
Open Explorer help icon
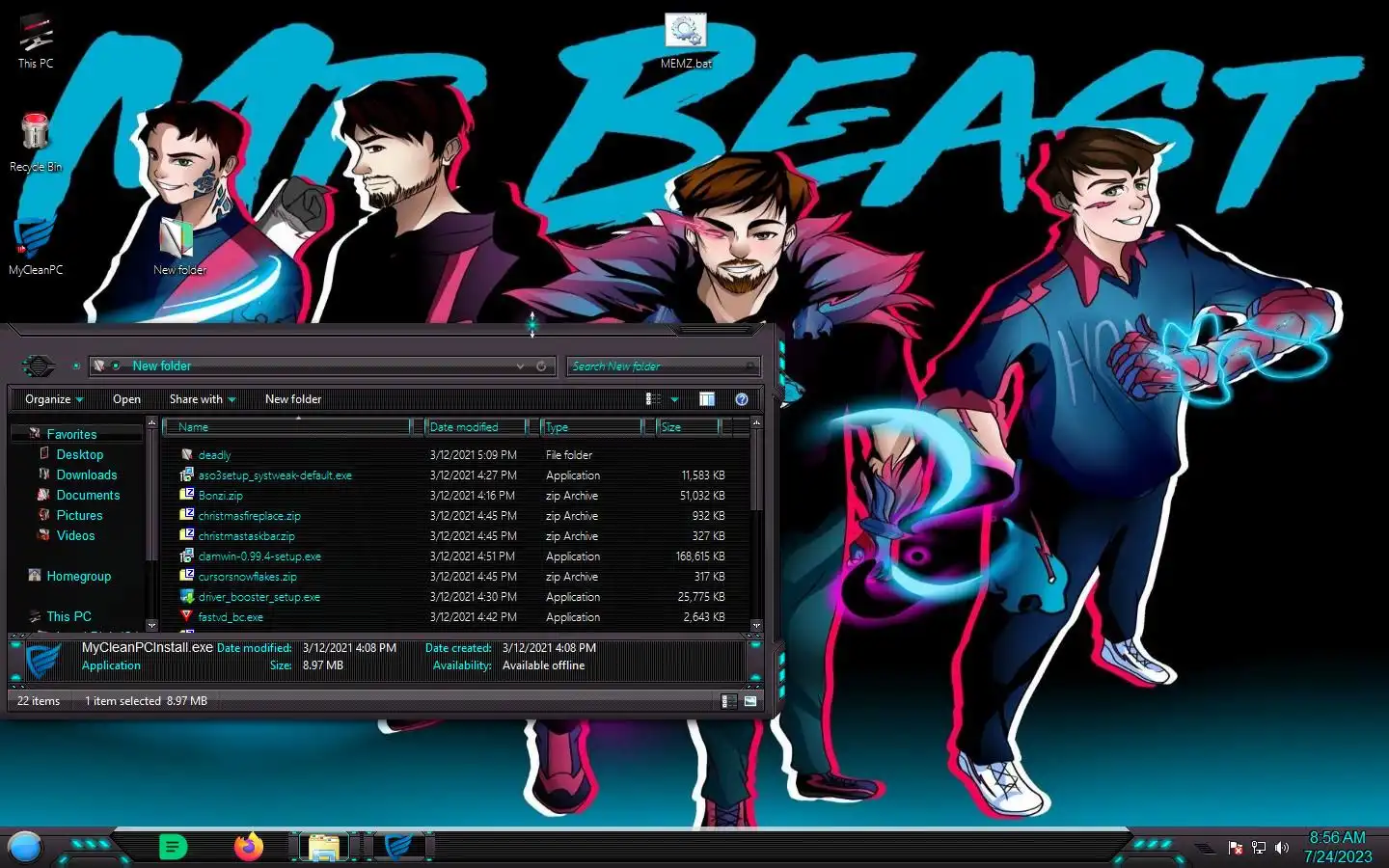742,399
